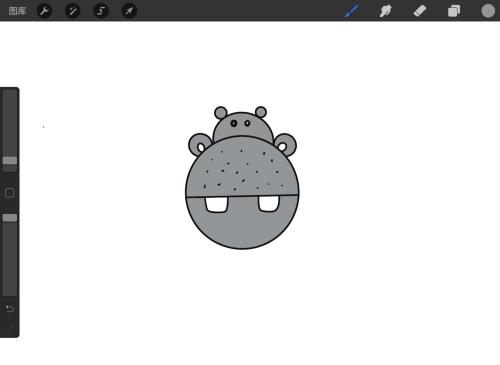Click the hippo's left eye
Screen dimensions: 500x365
tap(234, 123)
